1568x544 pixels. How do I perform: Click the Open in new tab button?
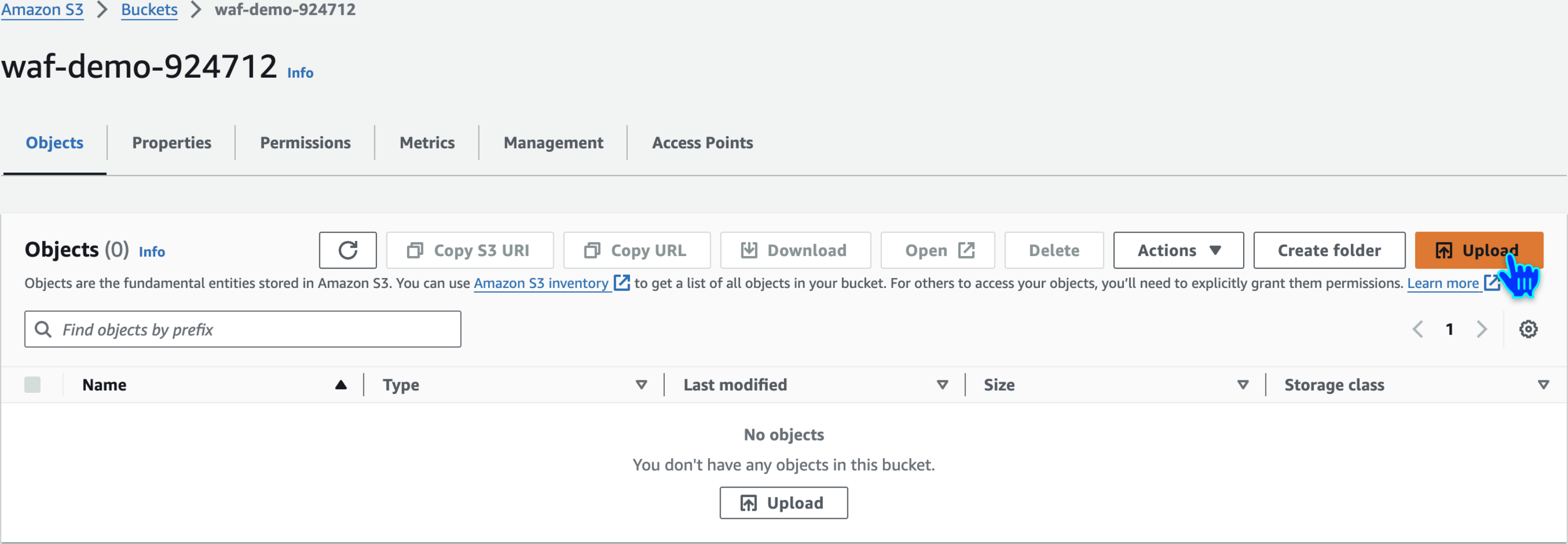point(938,250)
